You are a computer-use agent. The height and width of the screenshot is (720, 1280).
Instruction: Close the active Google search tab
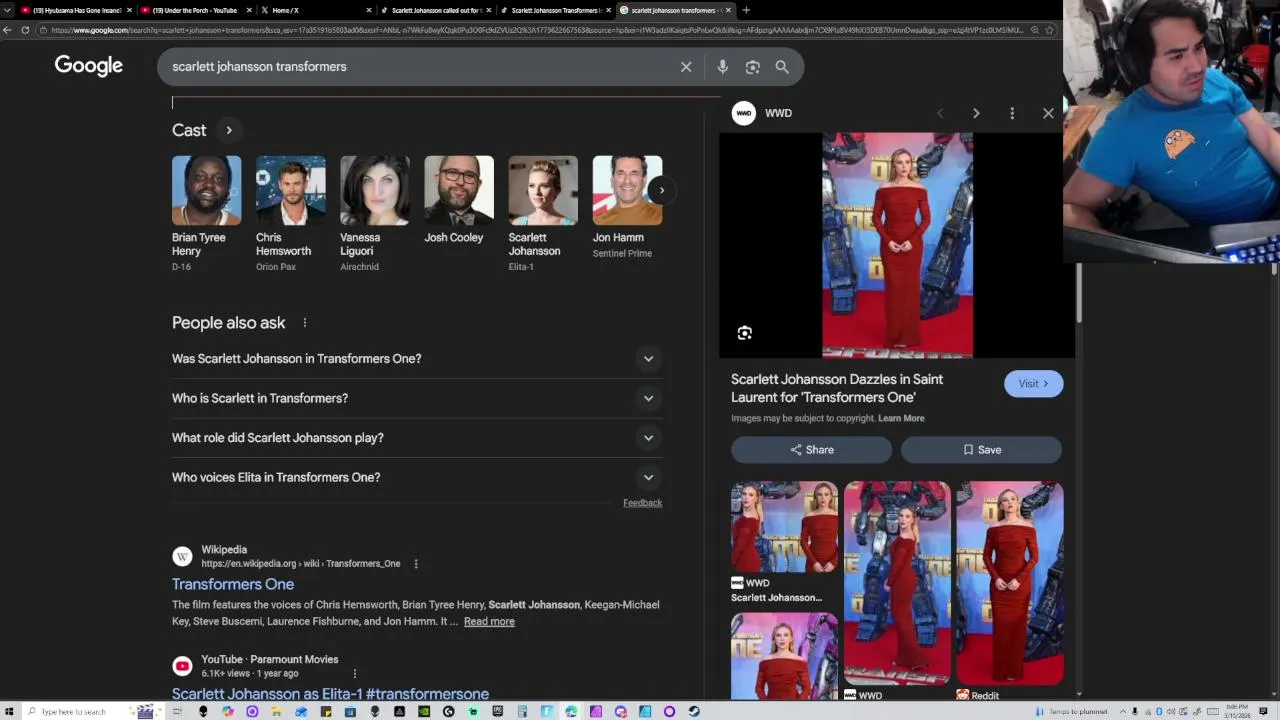click(728, 10)
